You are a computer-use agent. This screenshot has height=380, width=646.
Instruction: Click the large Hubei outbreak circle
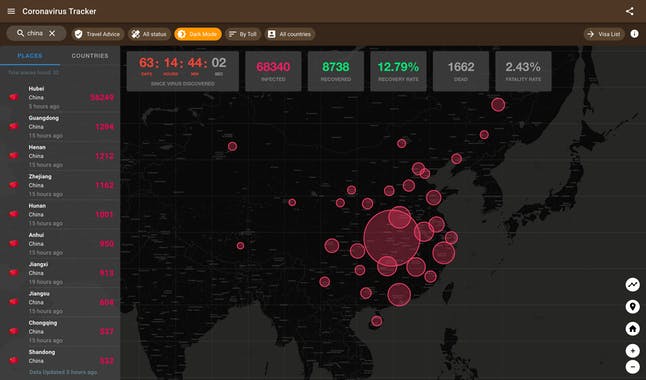click(391, 238)
